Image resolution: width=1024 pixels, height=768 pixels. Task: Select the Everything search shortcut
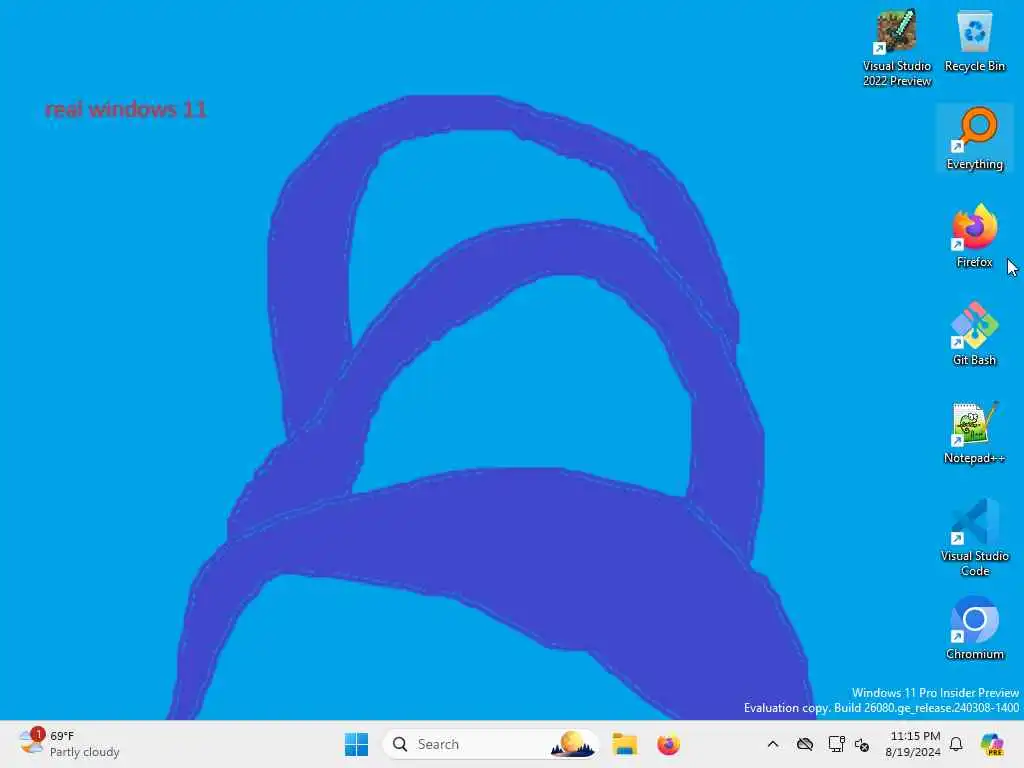point(974,138)
